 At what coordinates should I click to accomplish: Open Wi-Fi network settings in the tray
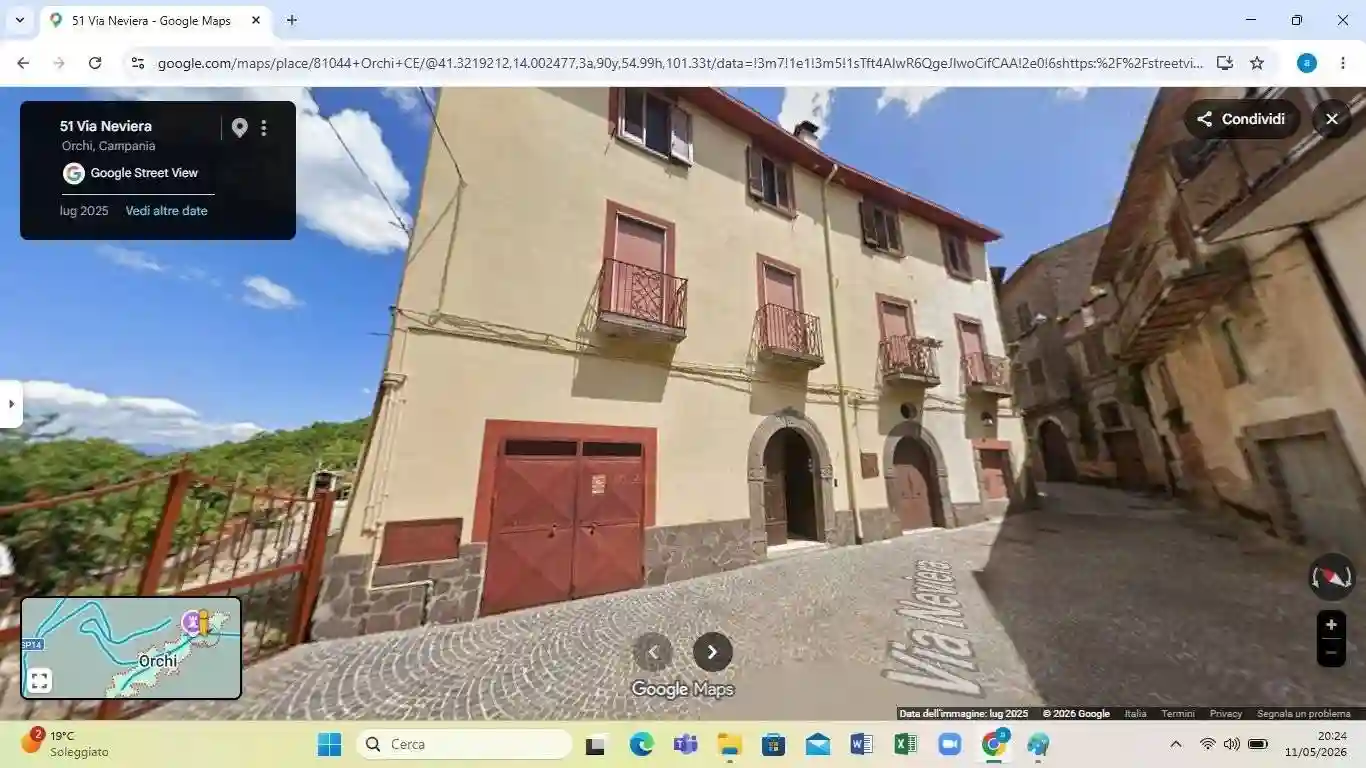(1208, 745)
